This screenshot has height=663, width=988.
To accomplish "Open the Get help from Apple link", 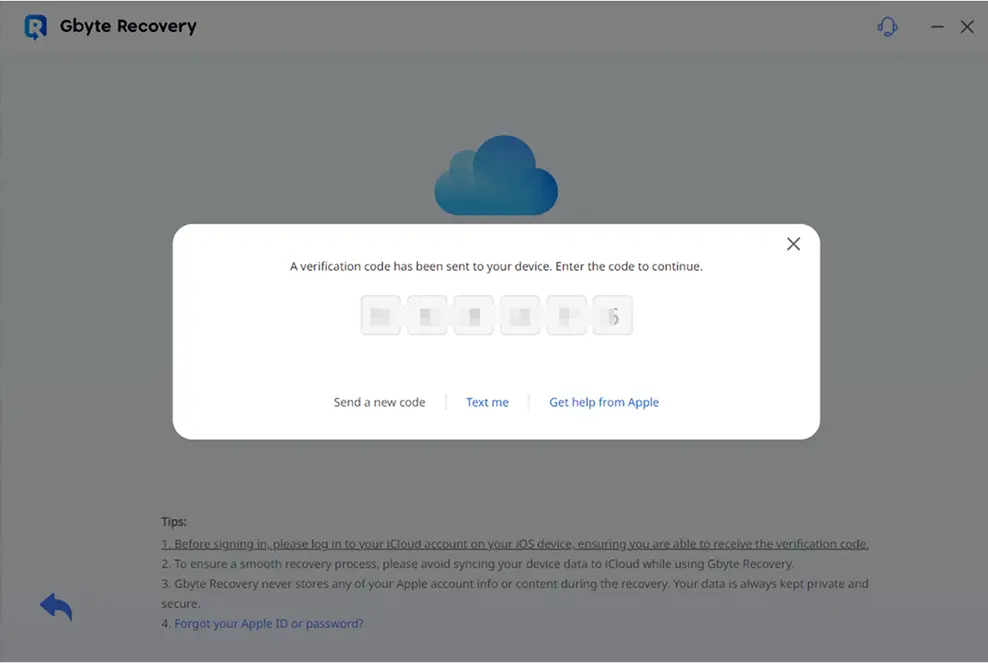I will [604, 402].
